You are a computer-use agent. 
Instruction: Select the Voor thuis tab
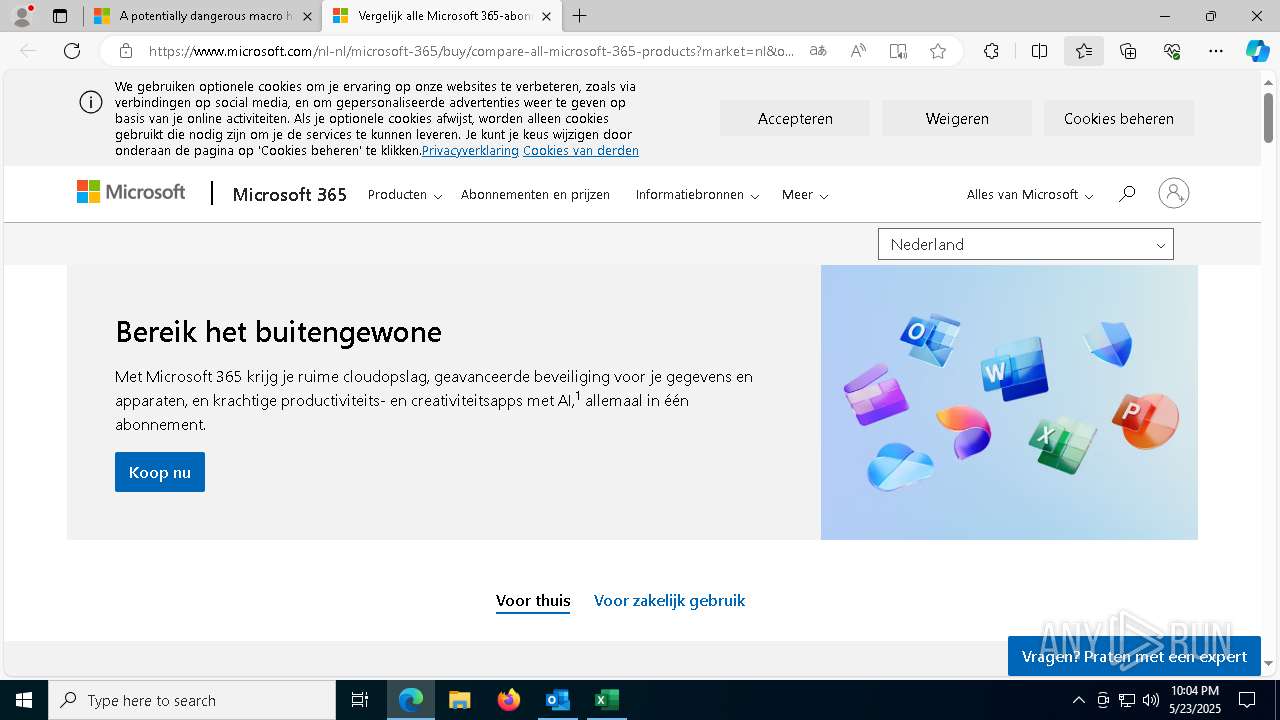[533, 601]
